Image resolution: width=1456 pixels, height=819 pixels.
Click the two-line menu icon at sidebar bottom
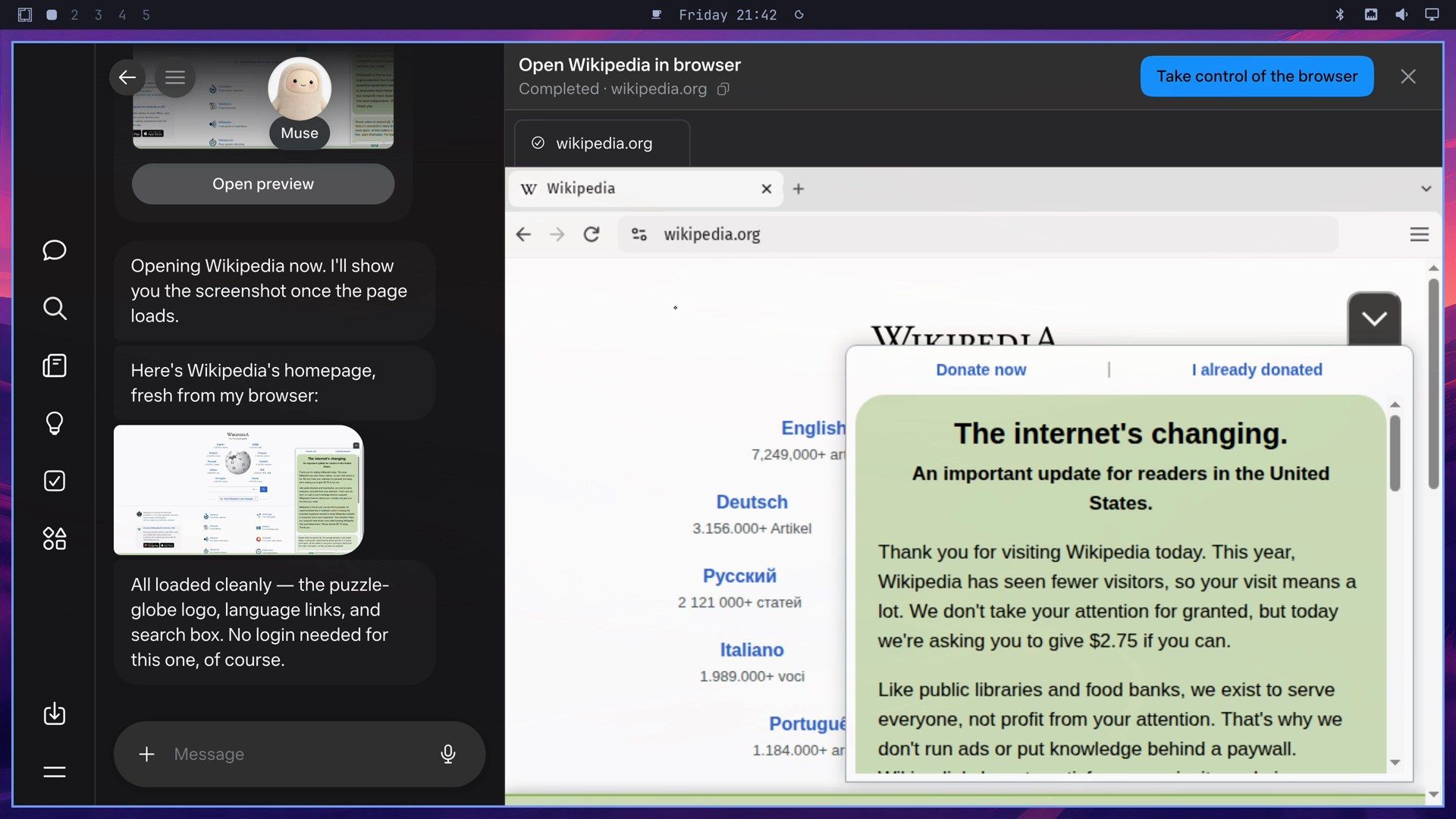[x=55, y=772]
